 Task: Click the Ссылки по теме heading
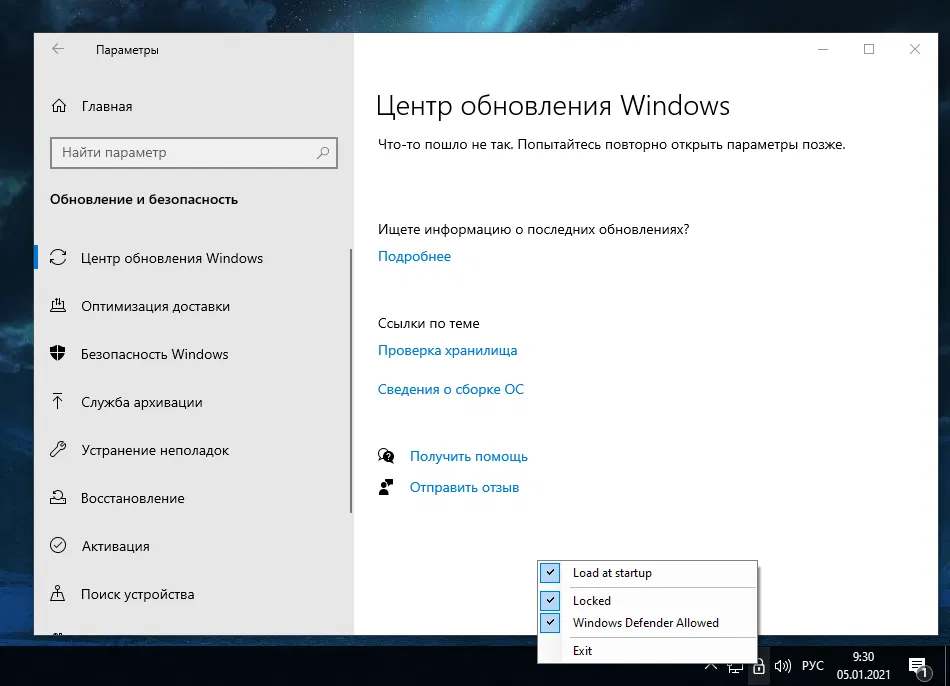coord(428,324)
